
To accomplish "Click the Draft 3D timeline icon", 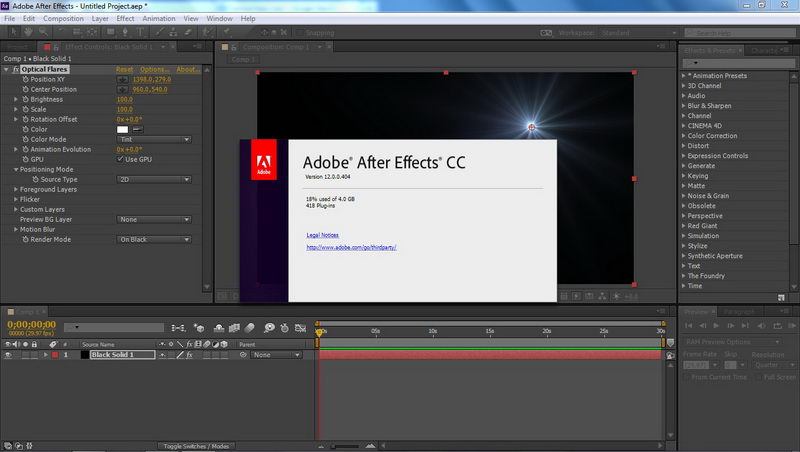I will tap(199, 328).
